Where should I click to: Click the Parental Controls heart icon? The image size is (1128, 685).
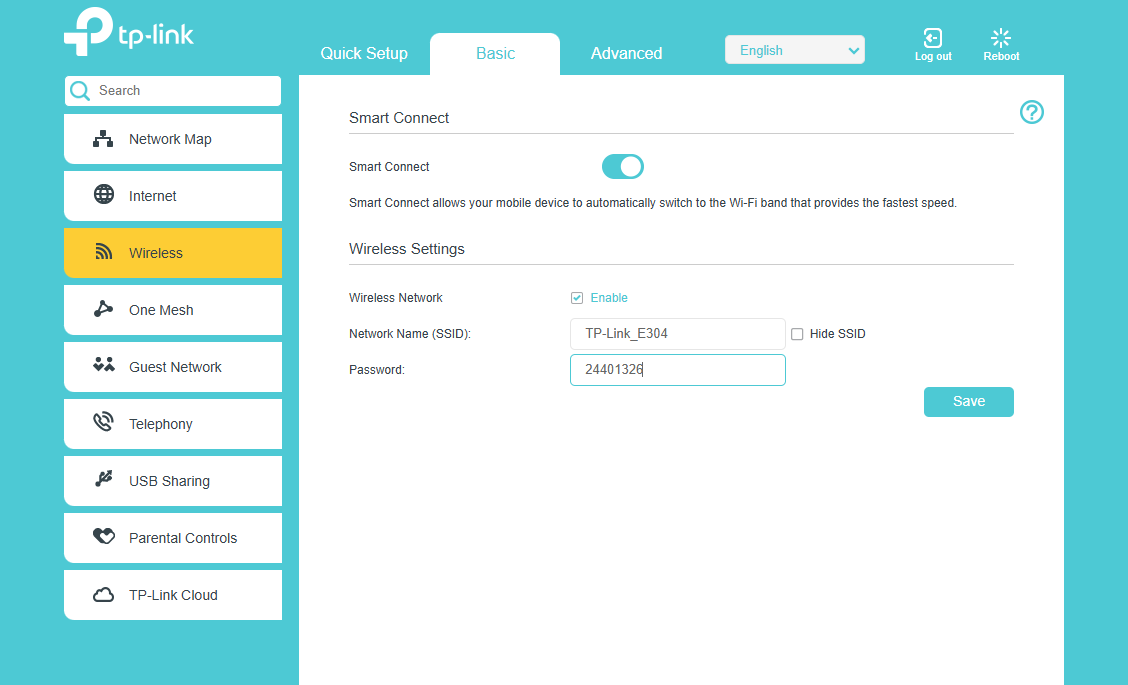[x=103, y=537]
